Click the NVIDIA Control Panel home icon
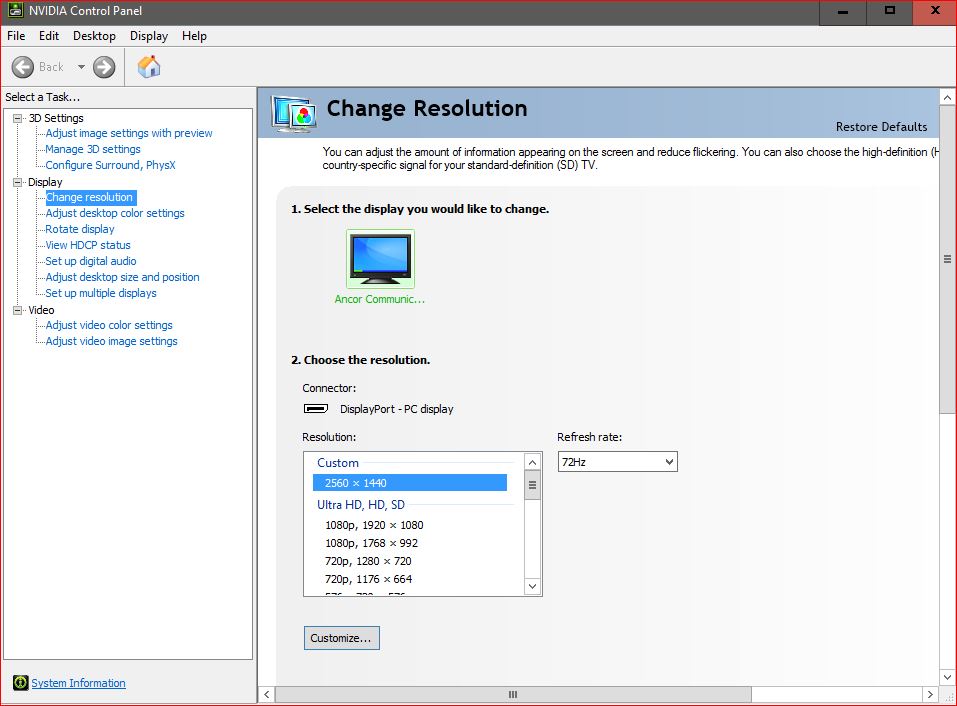This screenshot has width=957, height=706. [x=148, y=66]
